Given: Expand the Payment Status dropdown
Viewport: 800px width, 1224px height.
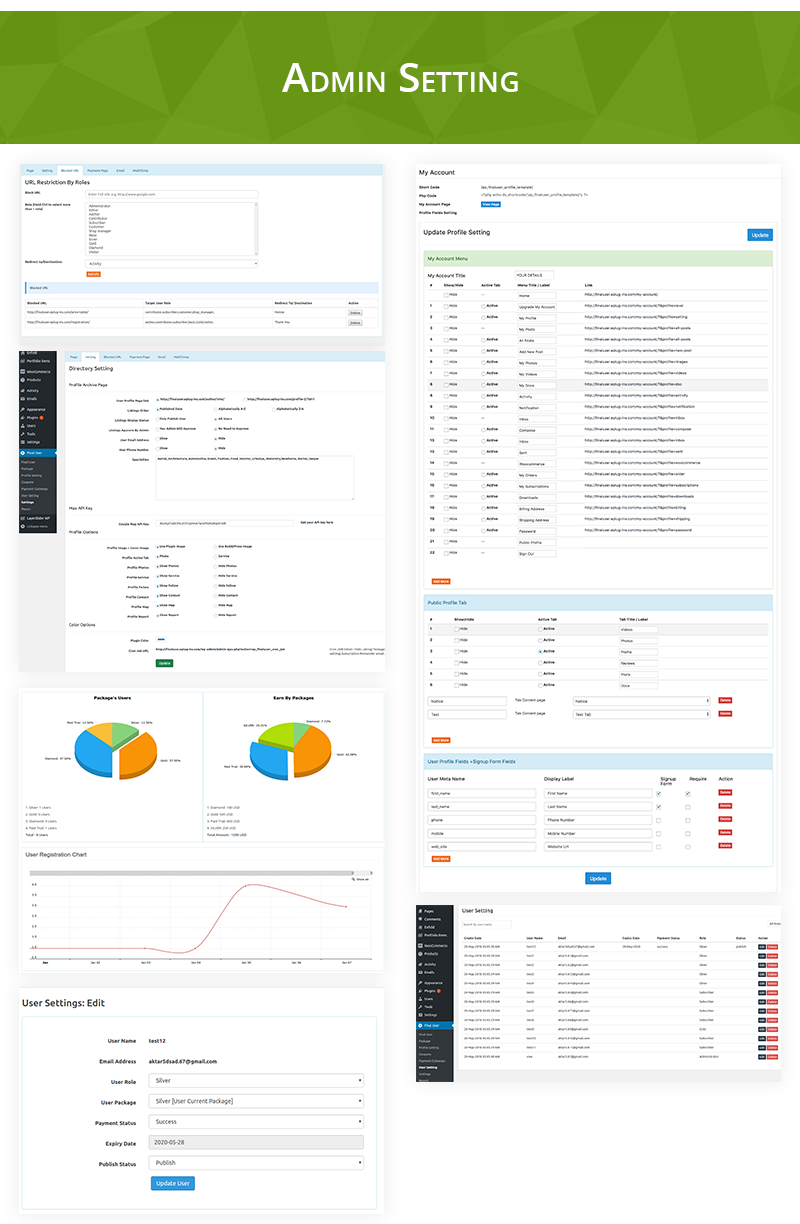Looking at the screenshot, I should point(256,1121).
